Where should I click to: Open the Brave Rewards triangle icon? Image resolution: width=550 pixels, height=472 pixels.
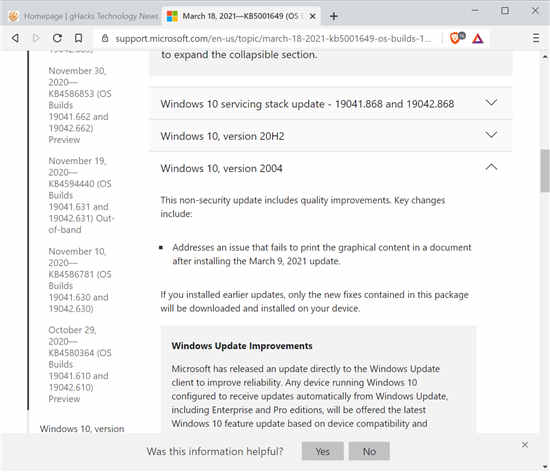coord(477,38)
